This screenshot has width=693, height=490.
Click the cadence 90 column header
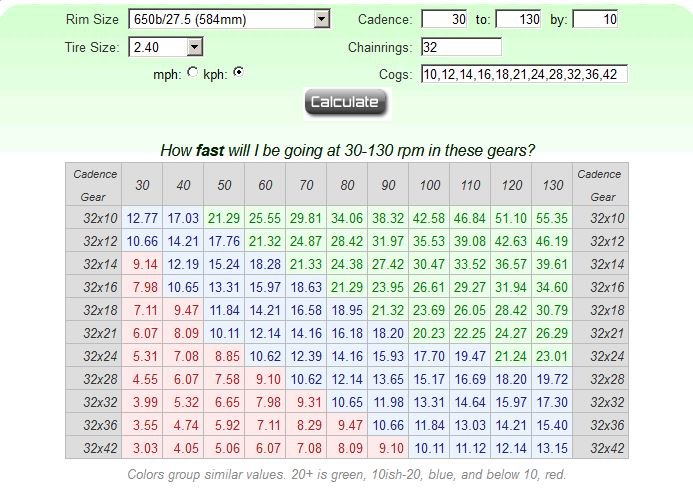coord(388,185)
